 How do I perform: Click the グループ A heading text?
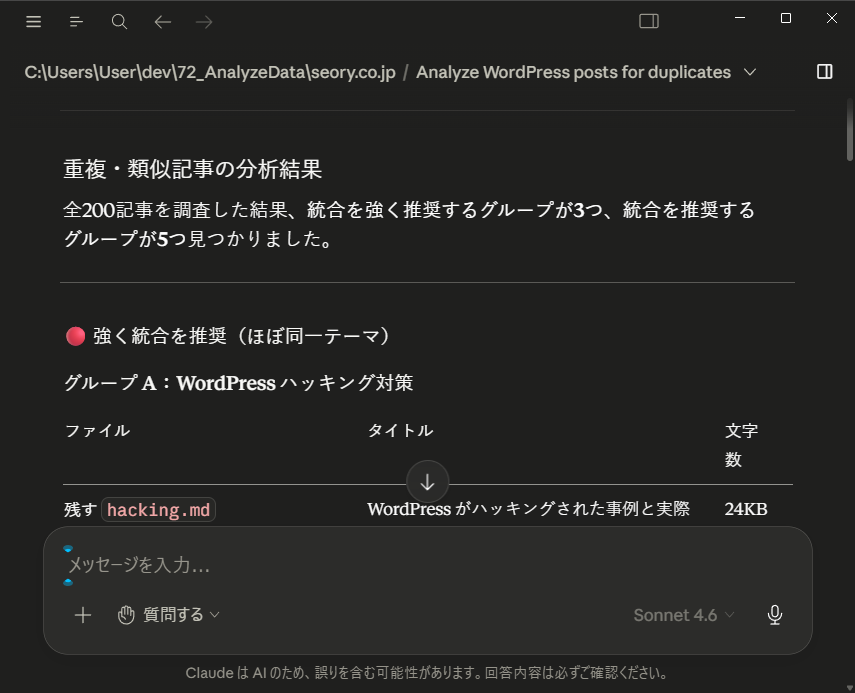(x=238, y=383)
